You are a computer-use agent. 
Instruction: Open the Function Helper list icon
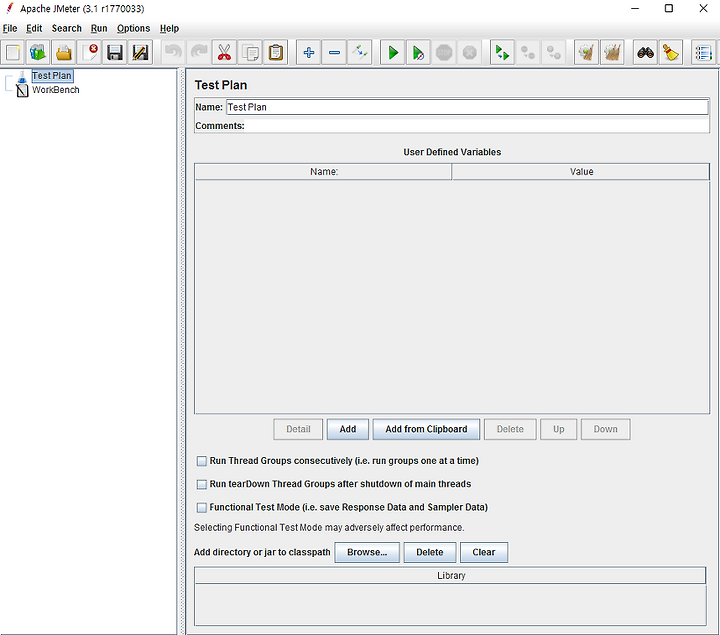[x=703, y=52]
